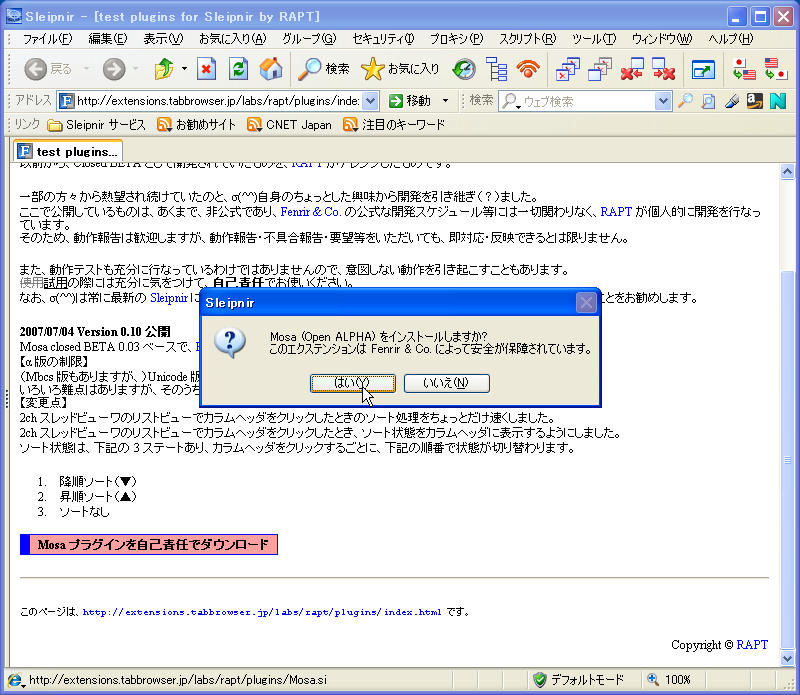Image resolution: width=800 pixels, height=695 pixels.
Task: Open the CNET Japan feed link
Action: [289, 125]
